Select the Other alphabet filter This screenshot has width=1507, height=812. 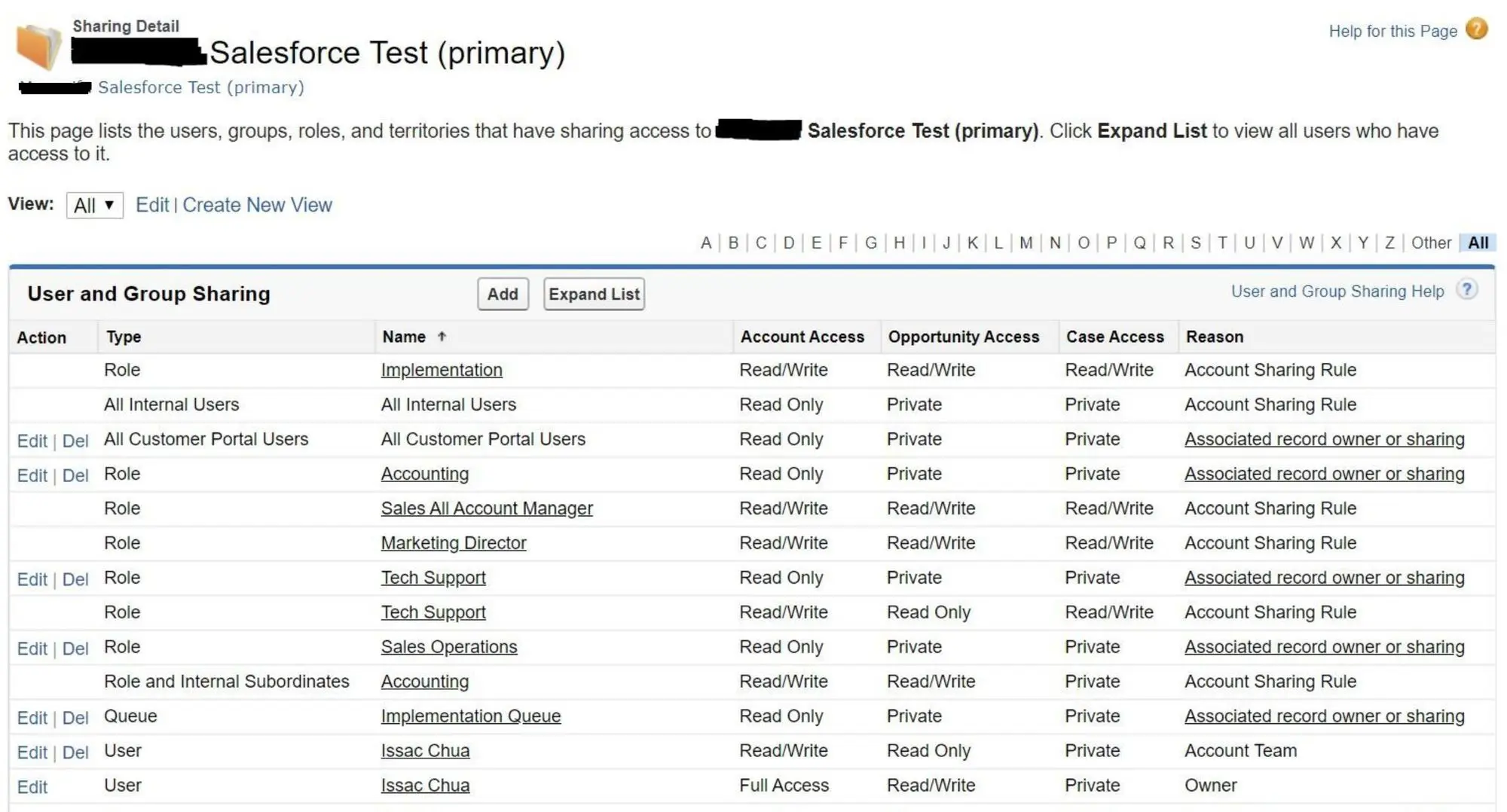point(1431,243)
